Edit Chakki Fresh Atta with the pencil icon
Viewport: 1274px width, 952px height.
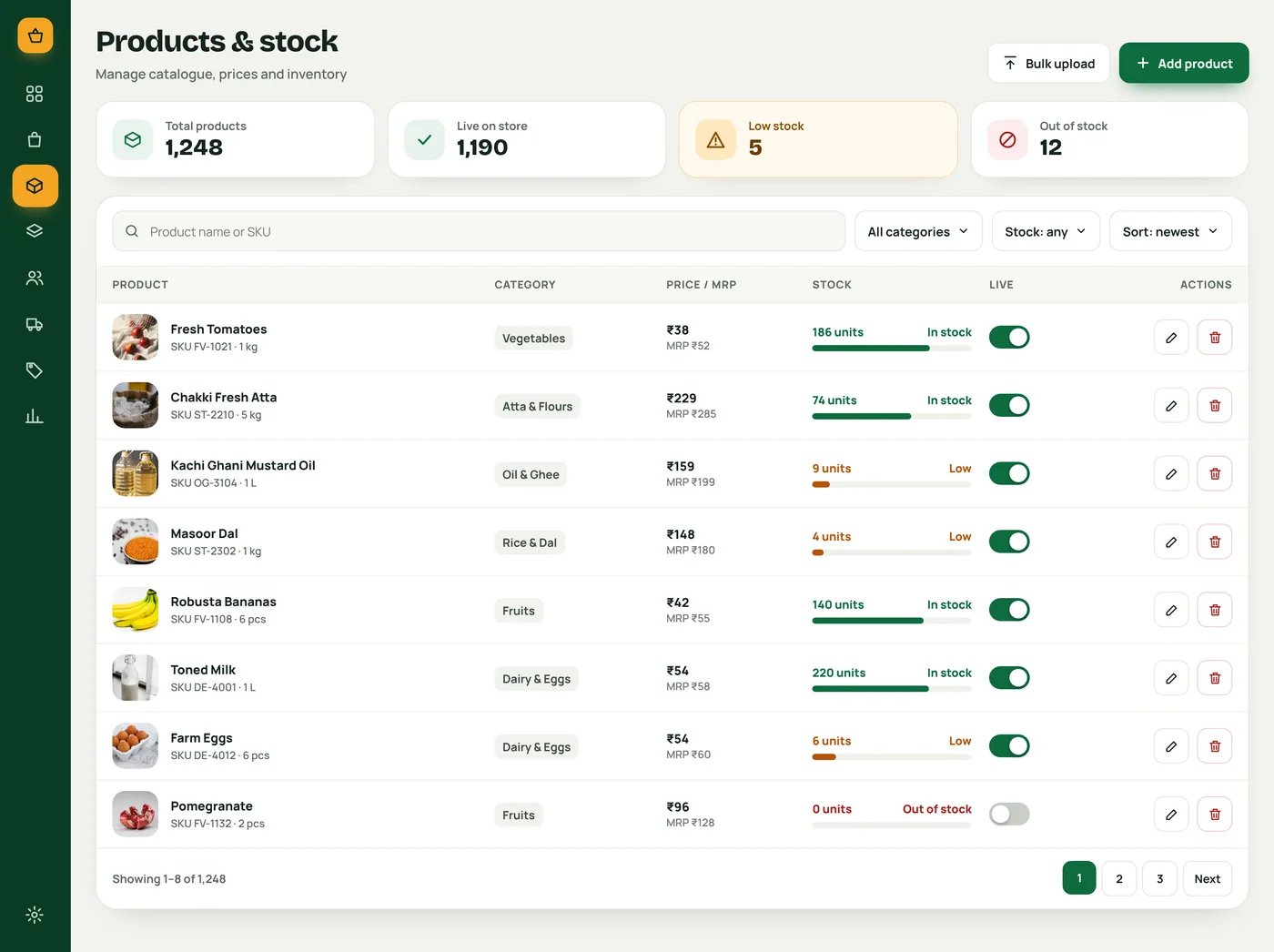pyautogui.click(x=1171, y=406)
